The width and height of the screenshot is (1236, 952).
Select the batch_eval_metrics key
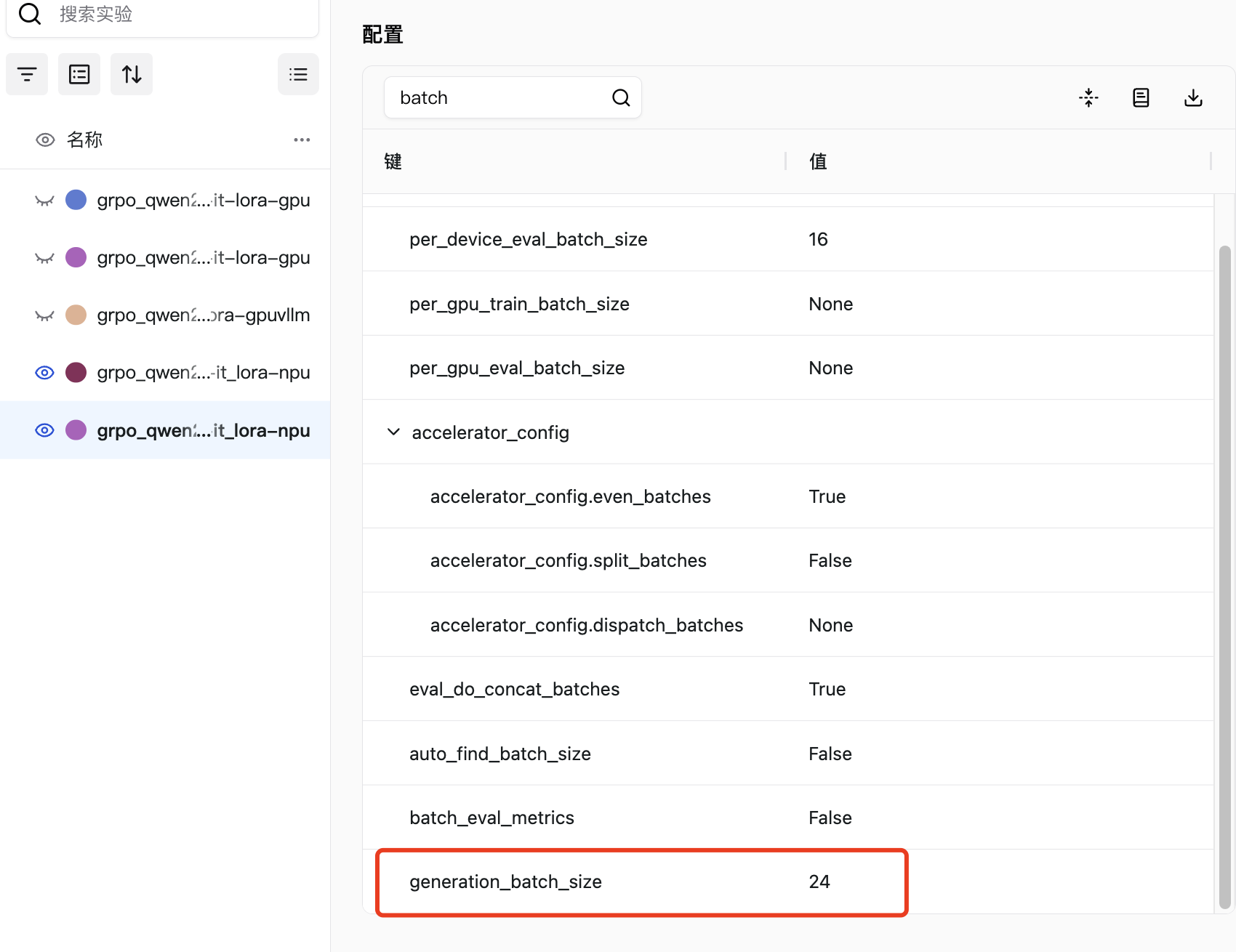click(x=492, y=818)
